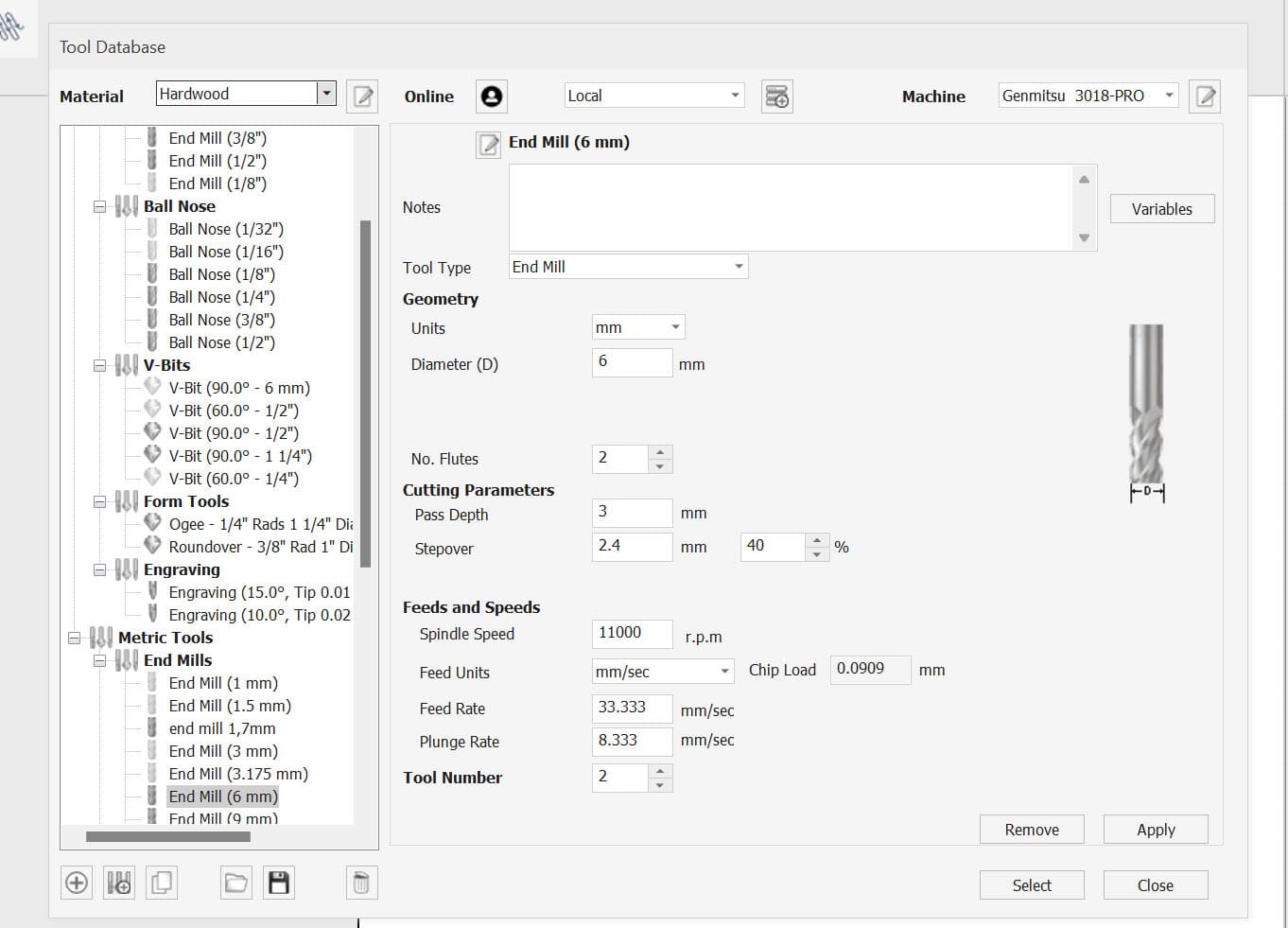
Task: Click the add new tool icon
Action: 77,883
